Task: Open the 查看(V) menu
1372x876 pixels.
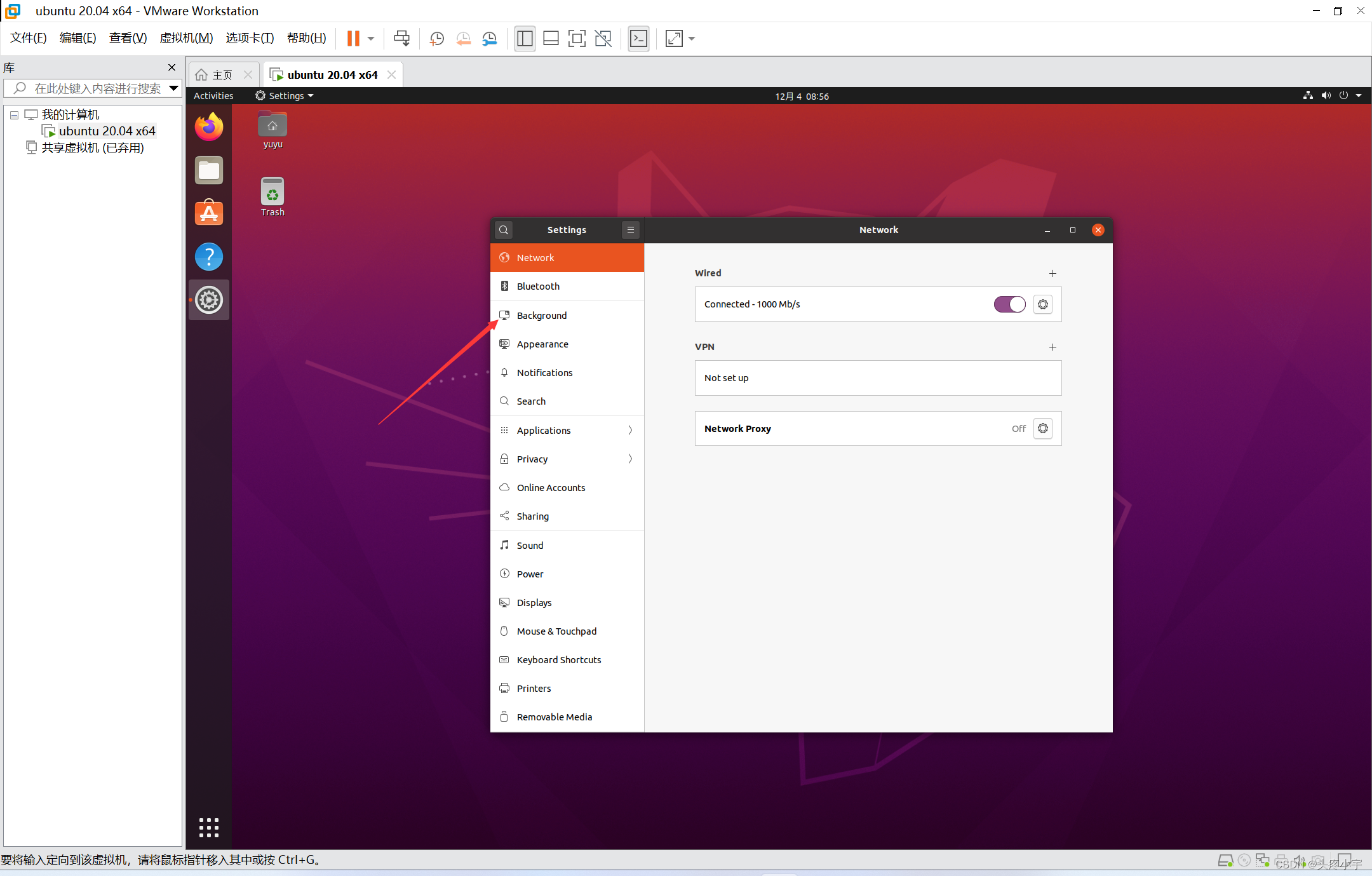Action: point(128,38)
